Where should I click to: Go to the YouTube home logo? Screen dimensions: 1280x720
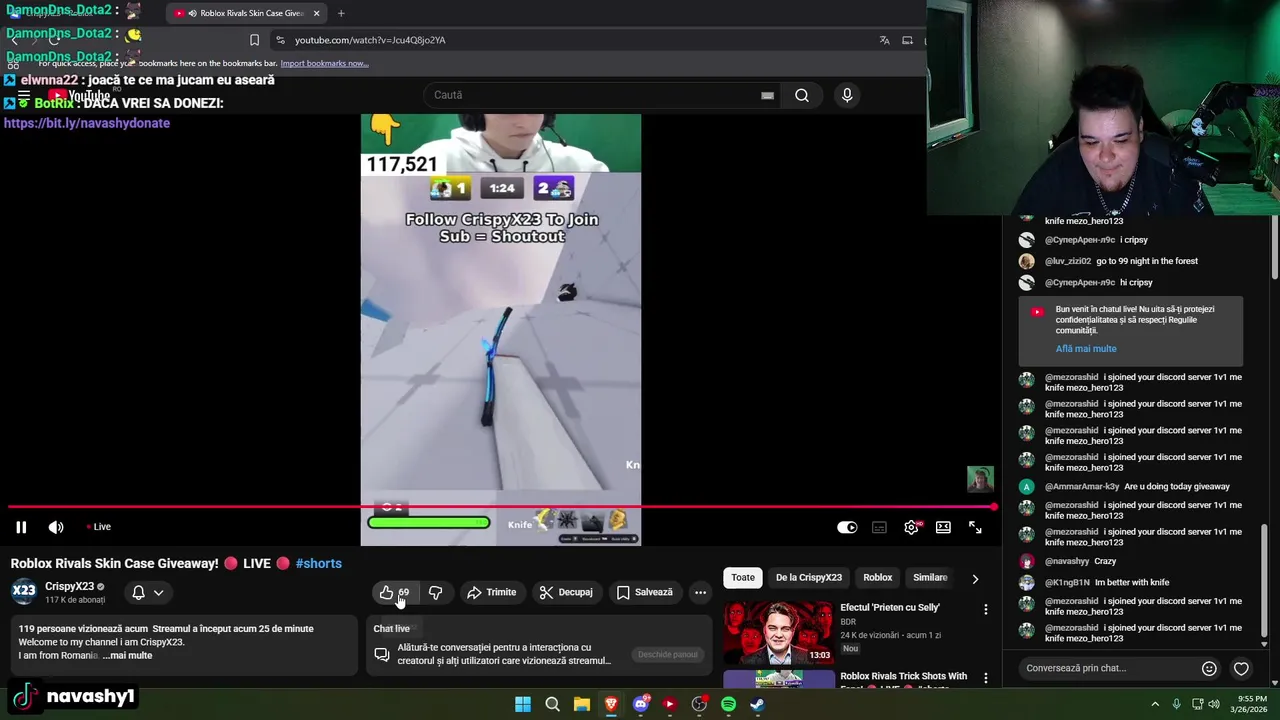(79, 96)
